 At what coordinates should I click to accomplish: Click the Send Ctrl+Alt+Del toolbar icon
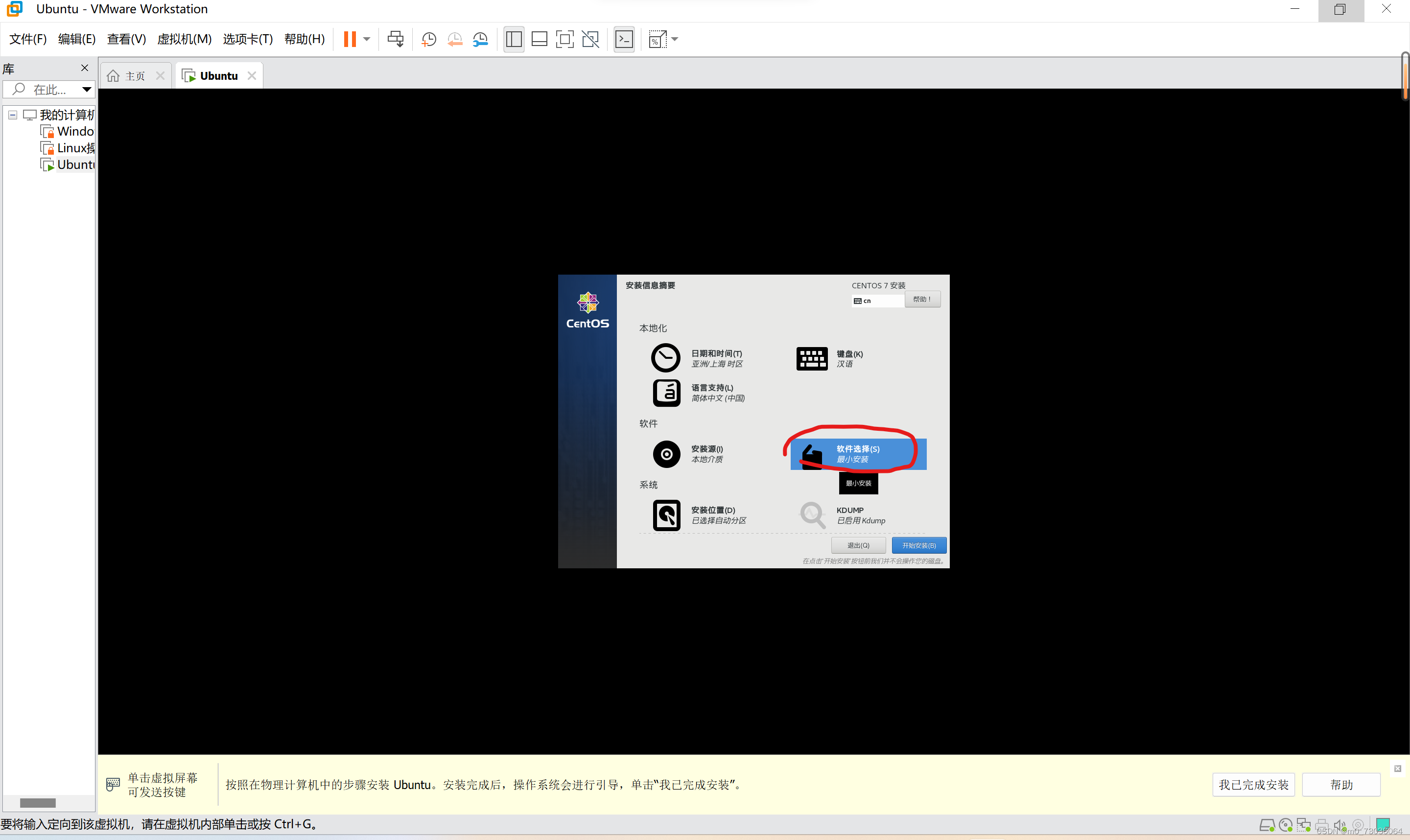coord(395,39)
